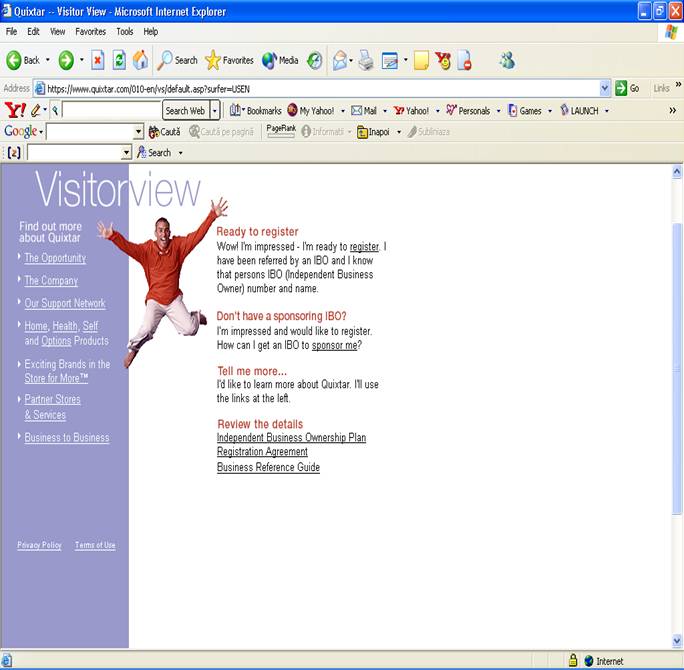The height and width of the screenshot is (670, 684).
Task: Click the Refresh page icon
Action: [x=119, y=60]
